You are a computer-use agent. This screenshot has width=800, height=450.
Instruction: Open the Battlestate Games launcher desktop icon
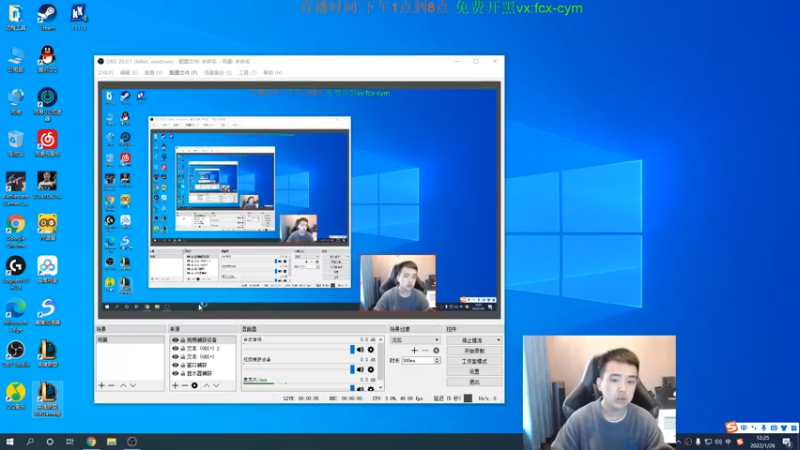coord(16,189)
